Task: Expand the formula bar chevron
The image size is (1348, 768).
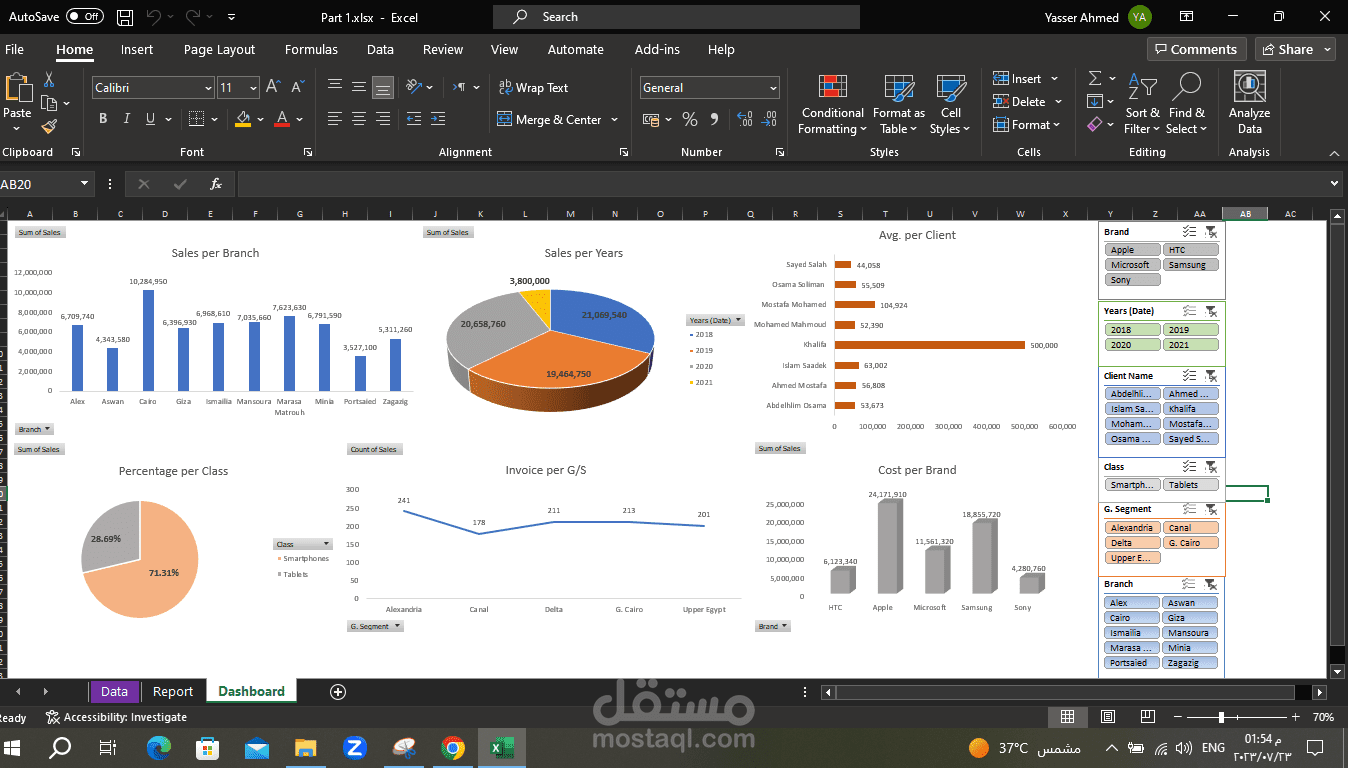Action: tap(1334, 184)
